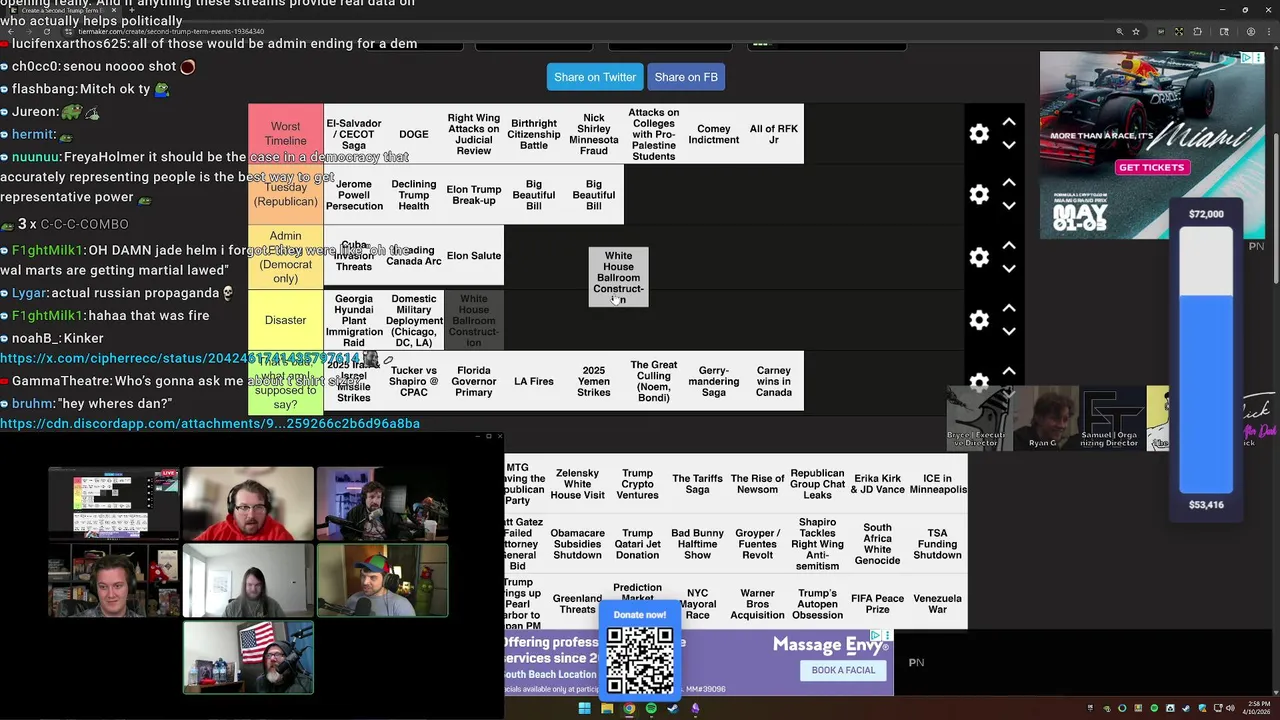Open Chrome from taskbar
Image resolution: width=1280 pixels, height=720 pixels.
[629, 709]
